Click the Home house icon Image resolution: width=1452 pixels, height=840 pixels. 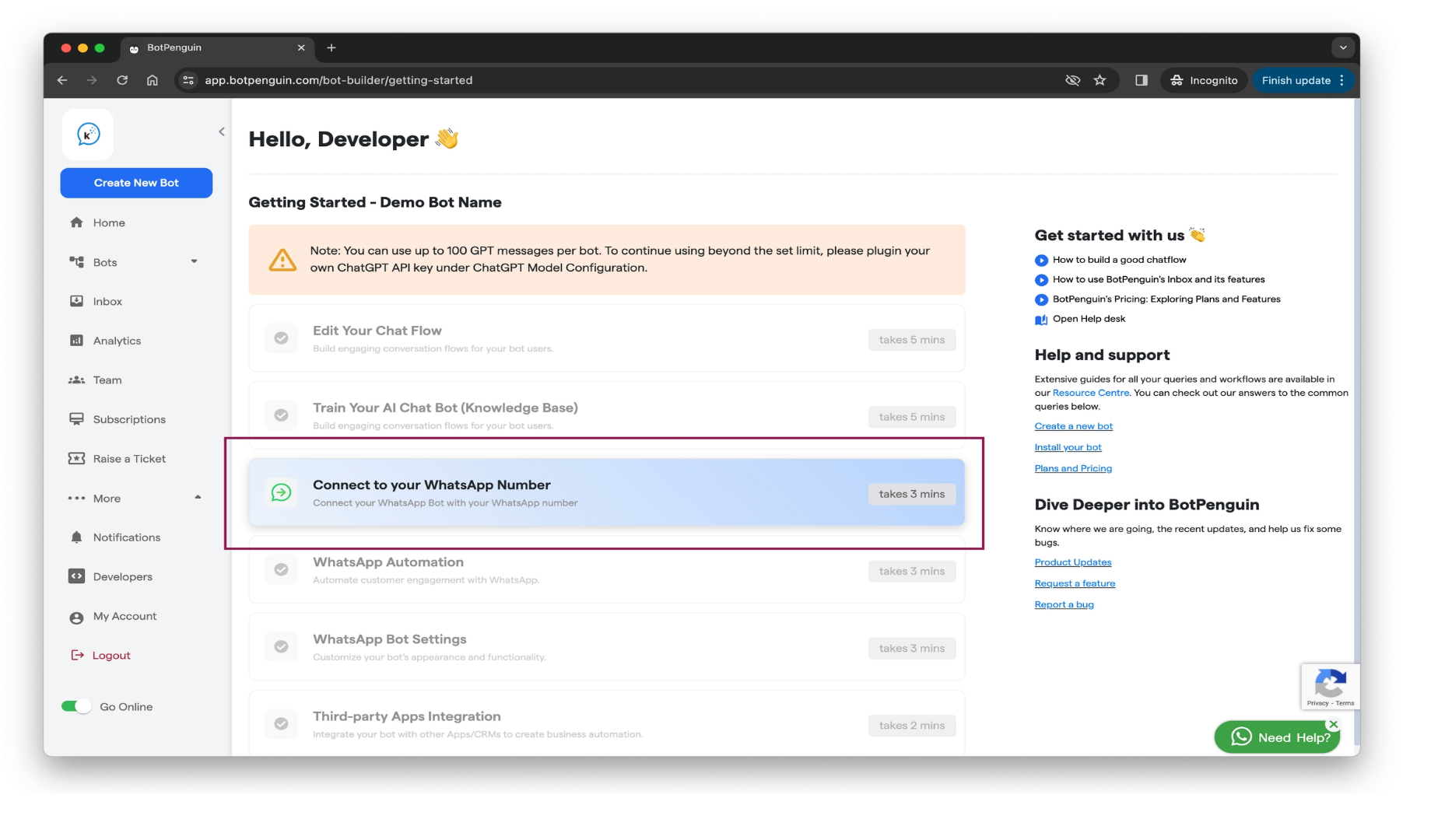click(76, 222)
